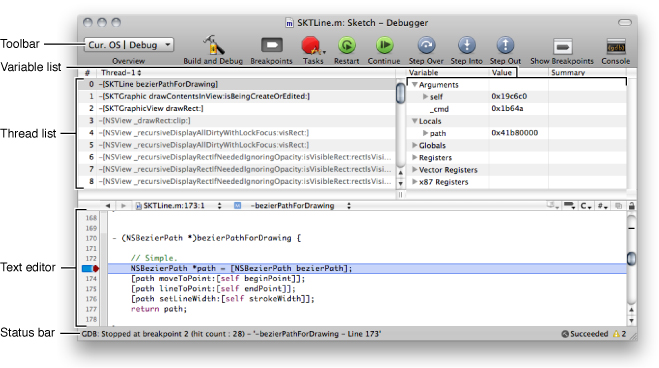659x368 pixels.
Task: Select the _cmd variable row
Action: (517, 109)
